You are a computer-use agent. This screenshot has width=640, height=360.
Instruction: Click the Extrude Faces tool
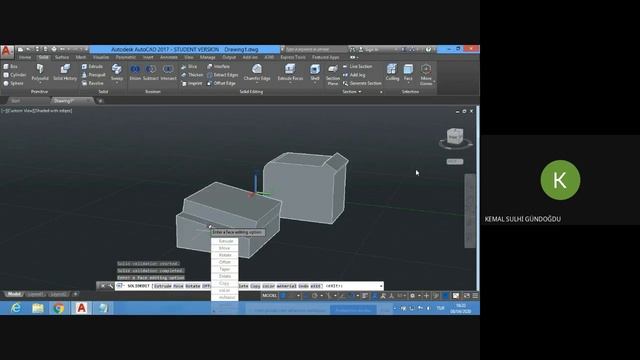290,72
